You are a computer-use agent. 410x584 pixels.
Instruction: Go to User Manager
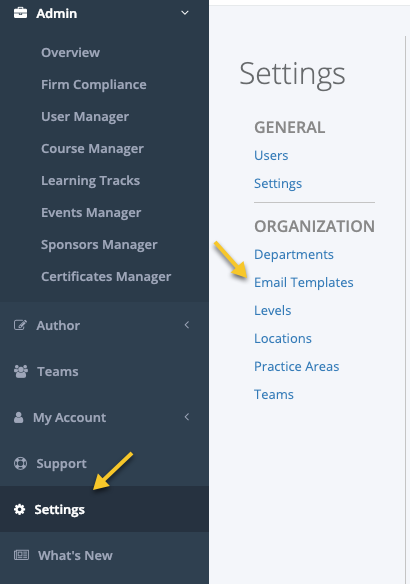[x=85, y=117]
